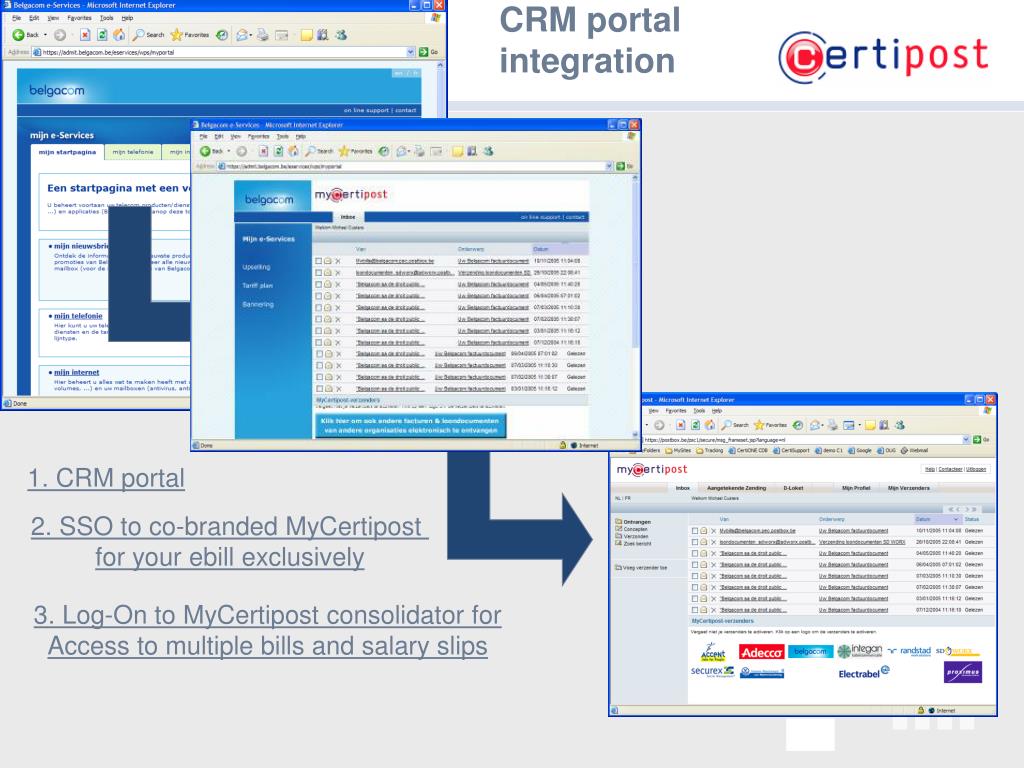Check last message checkbox in the bottom-right window
The height and width of the screenshot is (768, 1024).
[695, 610]
